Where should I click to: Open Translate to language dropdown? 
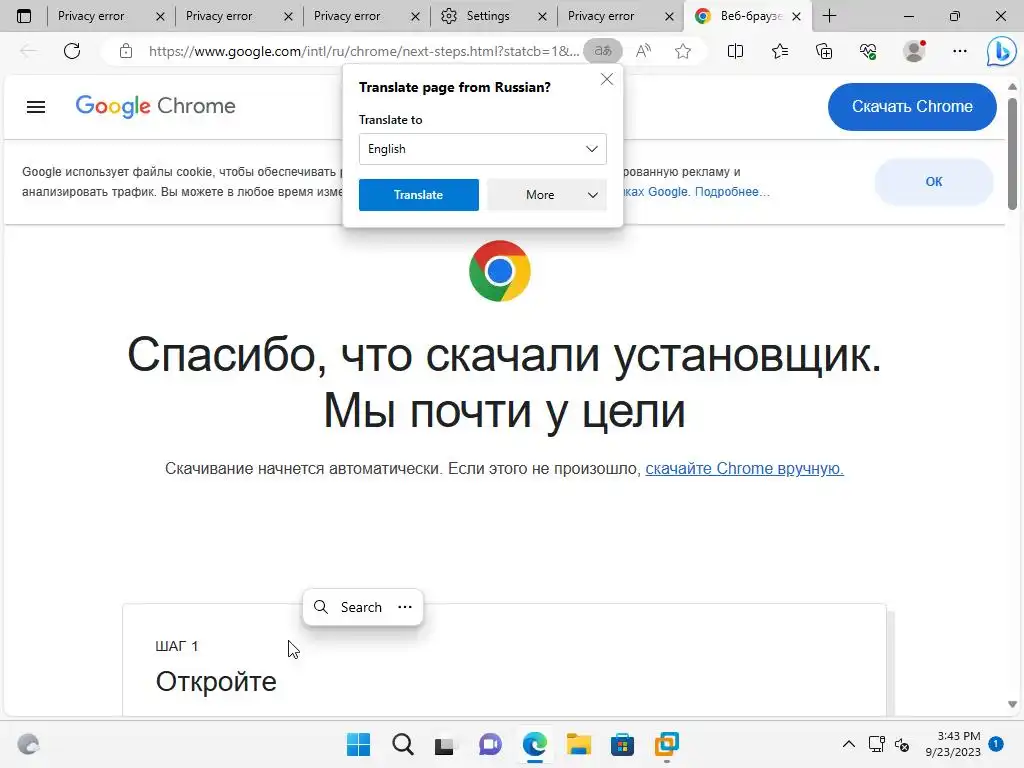click(x=483, y=149)
